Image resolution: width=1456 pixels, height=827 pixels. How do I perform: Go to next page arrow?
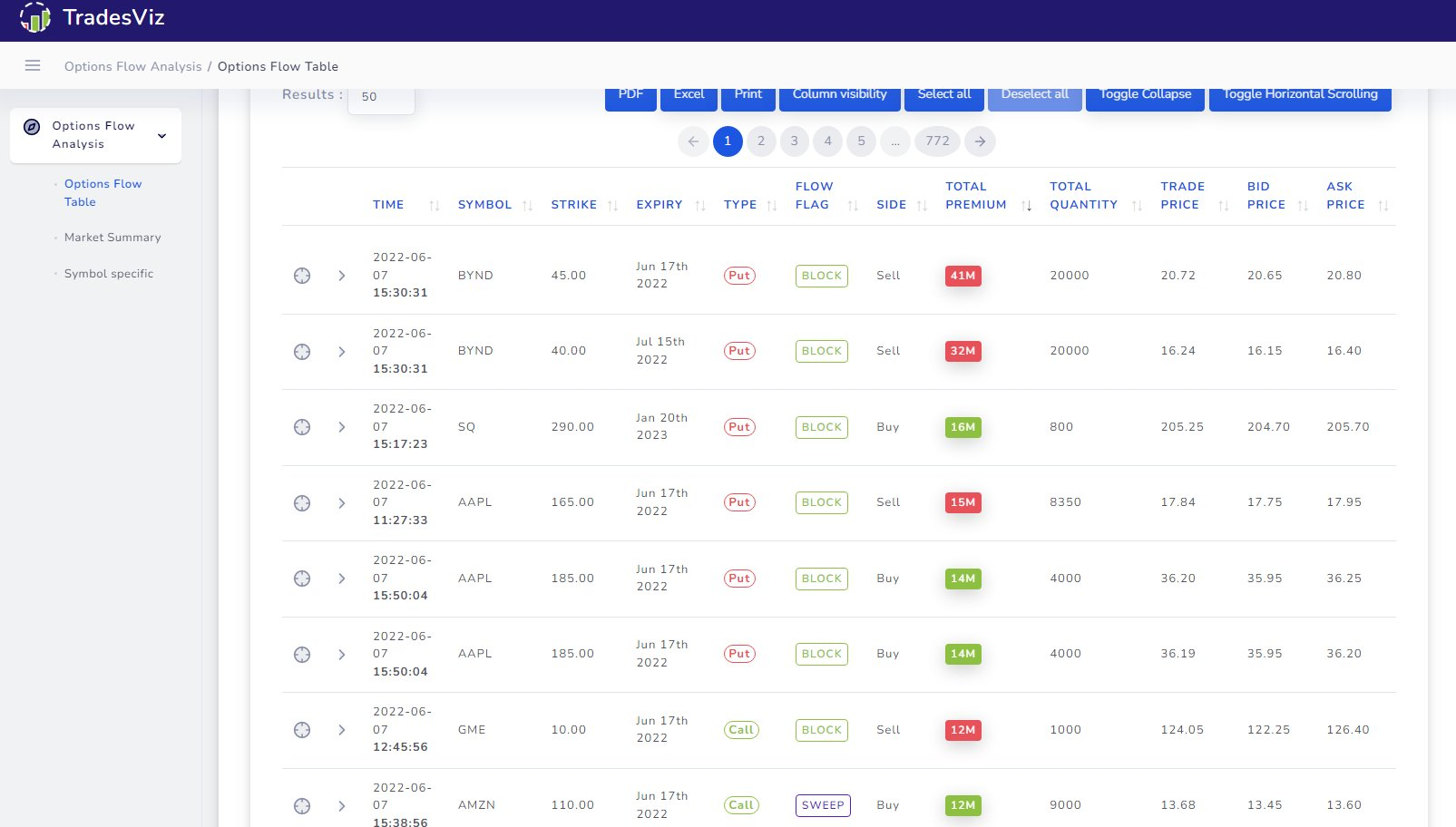pos(980,141)
